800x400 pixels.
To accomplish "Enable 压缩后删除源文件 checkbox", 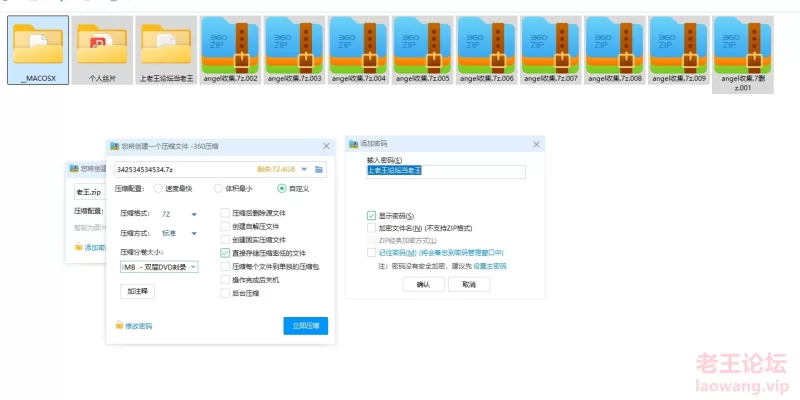I will coord(225,213).
